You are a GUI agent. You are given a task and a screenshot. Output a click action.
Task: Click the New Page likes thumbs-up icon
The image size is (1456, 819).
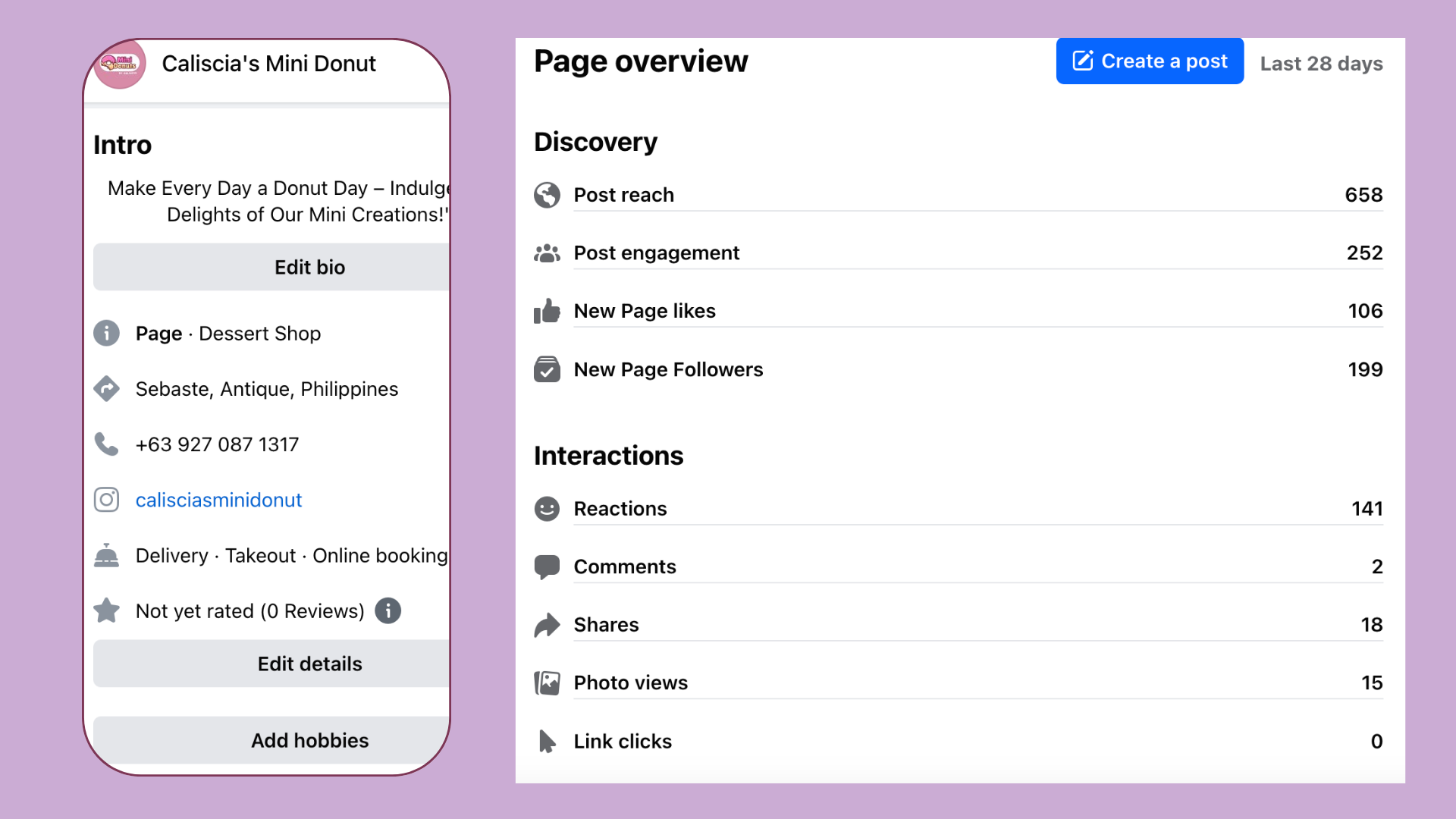547,311
